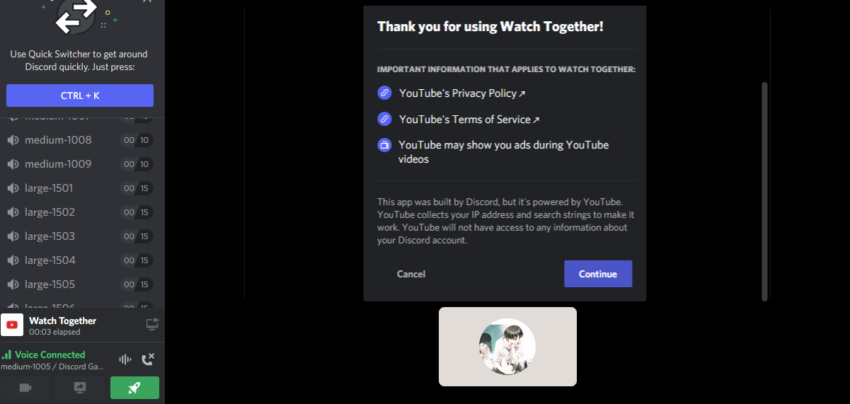
Task: Click the rocket activity launcher button
Action: point(134,388)
